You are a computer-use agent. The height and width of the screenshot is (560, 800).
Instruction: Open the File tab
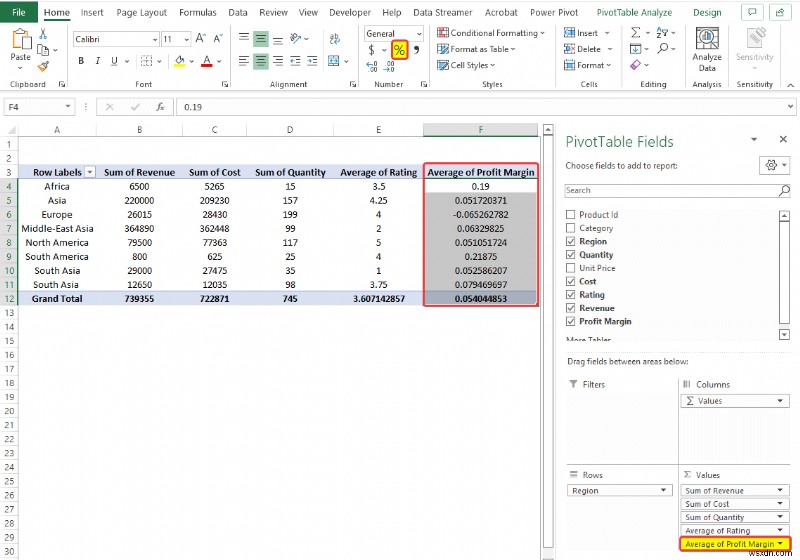point(19,12)
